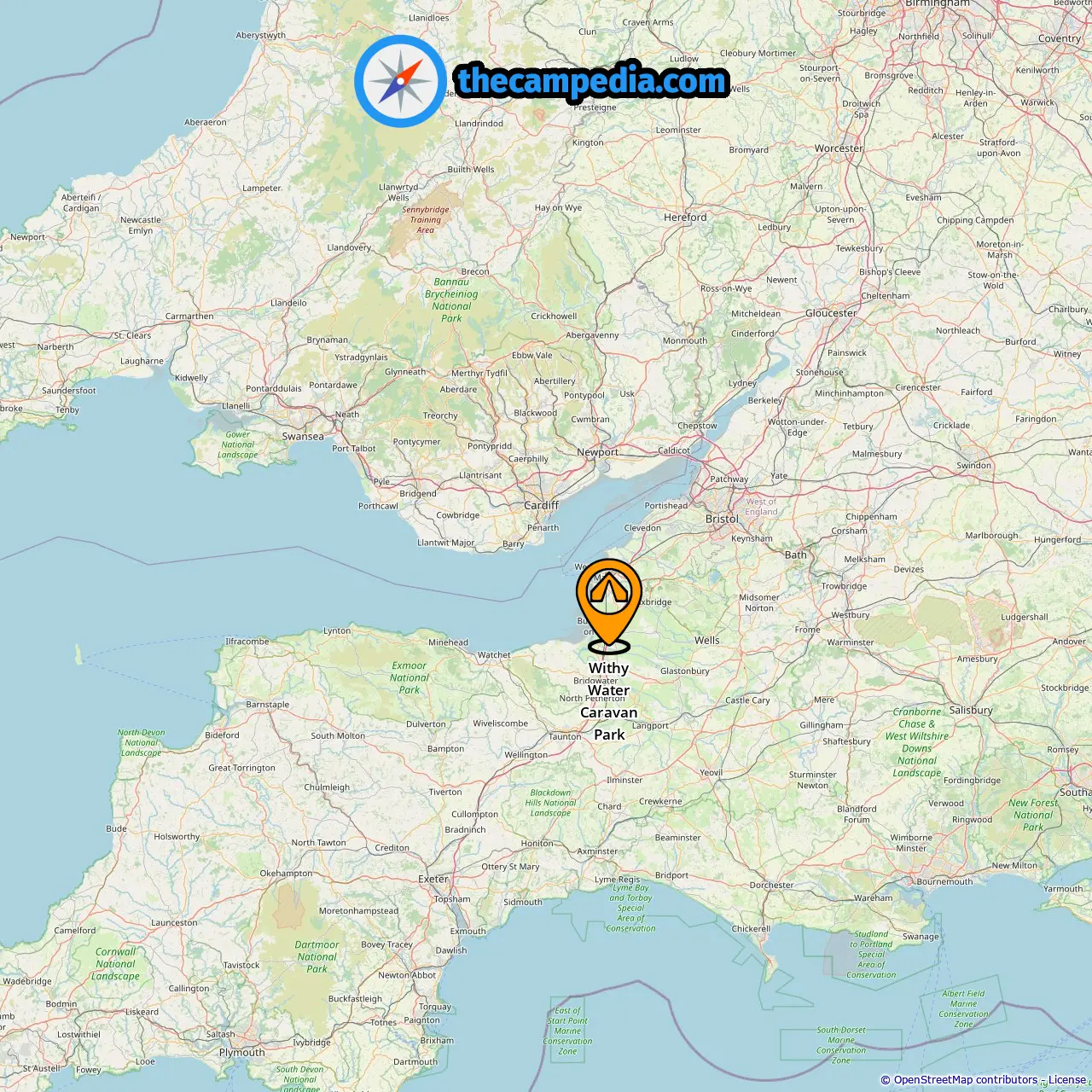The height and width of the screenshot is (1092, 1092).
Task: Click the Worcester city label
Action: click(x=839, y=148)
